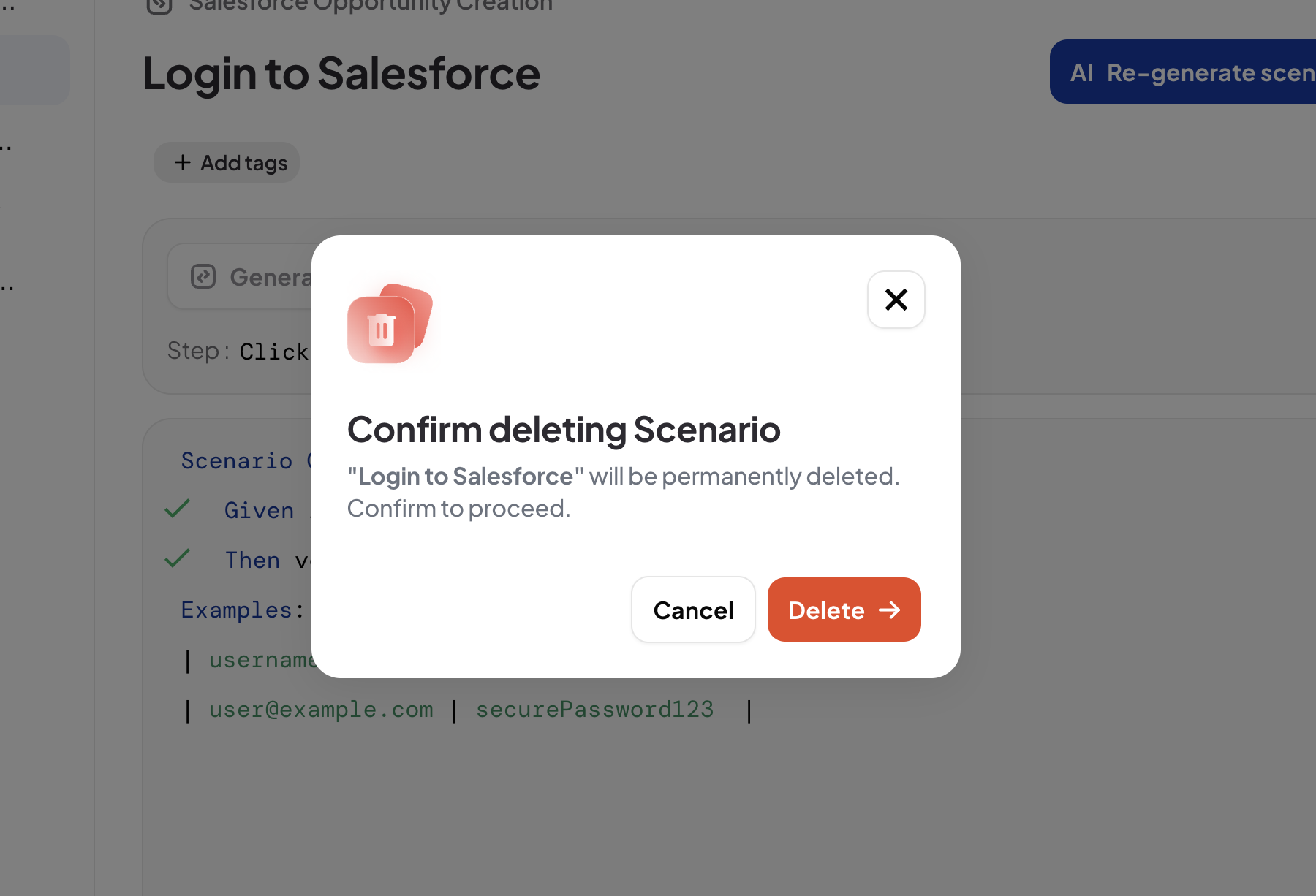The width and height of the screenshot is (1316, 896).
Task: Click Add tags chip
Action: click(x=227, y=162)
